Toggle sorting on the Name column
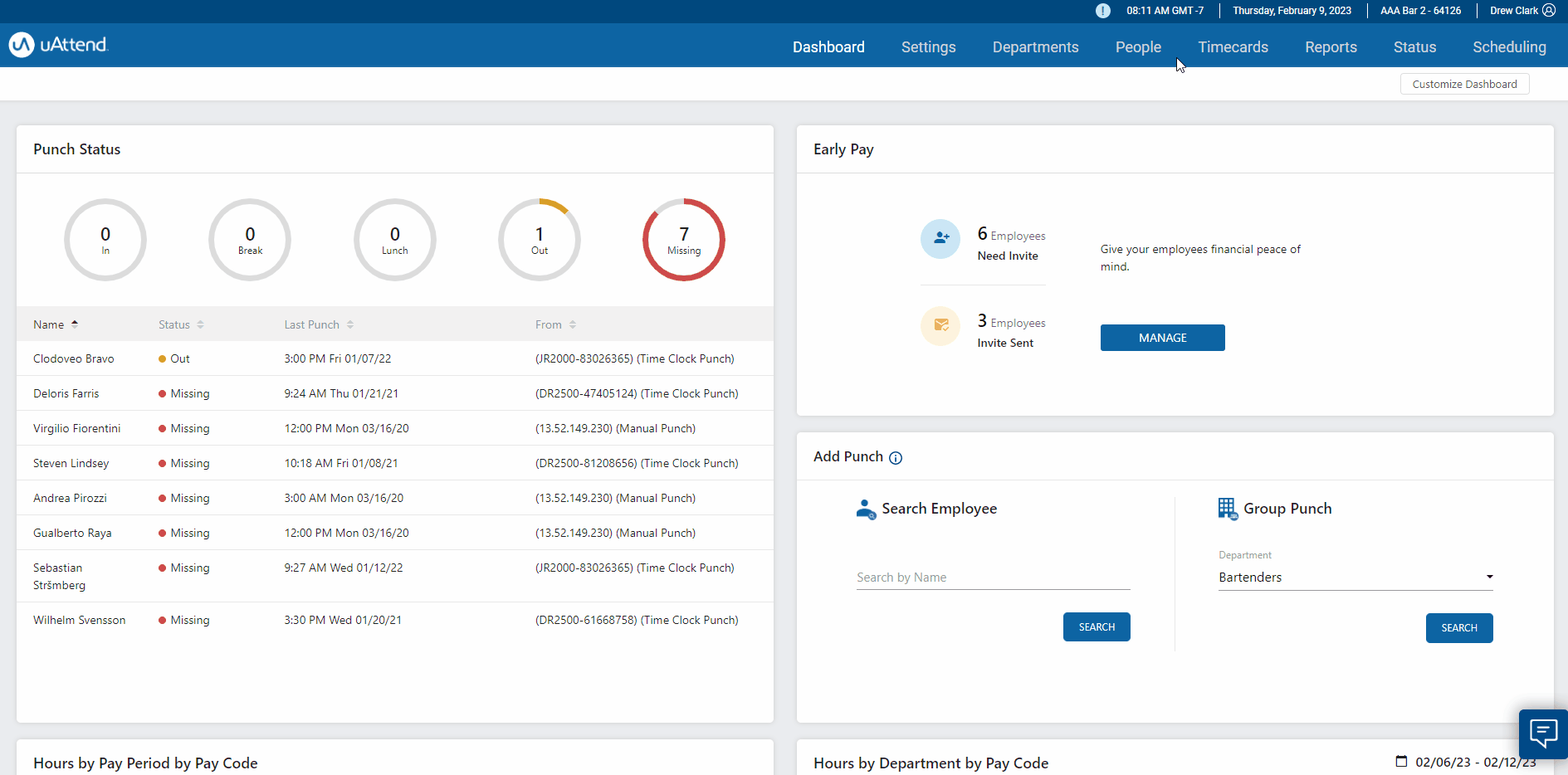This screenshot has width=1568, height=775. point(76,324)
